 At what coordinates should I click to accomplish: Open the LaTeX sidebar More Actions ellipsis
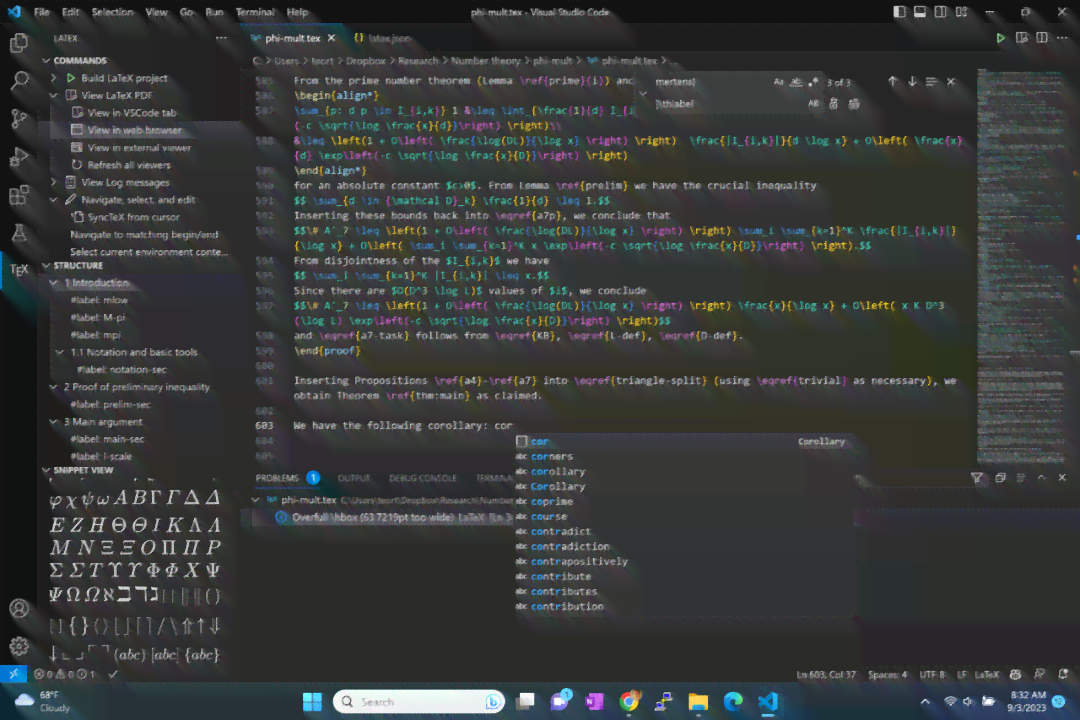point(221,39)
